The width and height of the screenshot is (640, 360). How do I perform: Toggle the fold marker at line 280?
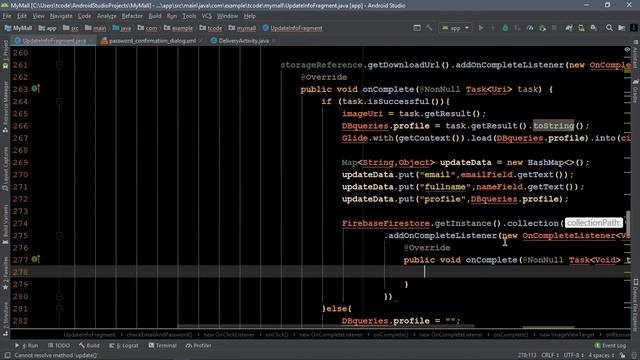coord(59,296)
